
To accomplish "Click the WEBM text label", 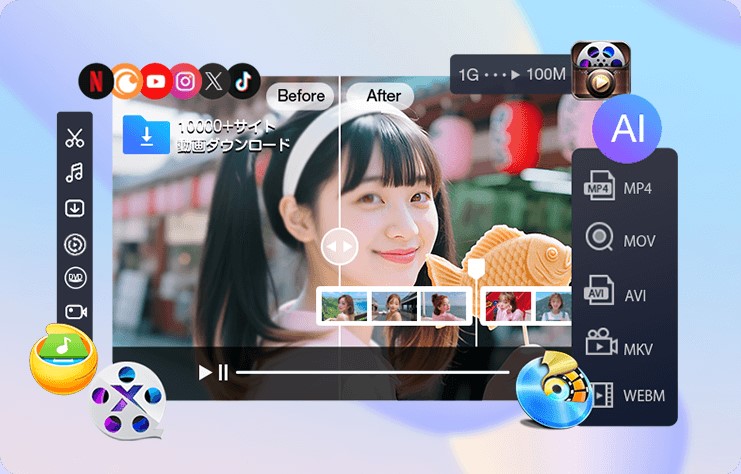I will point(644,395).
